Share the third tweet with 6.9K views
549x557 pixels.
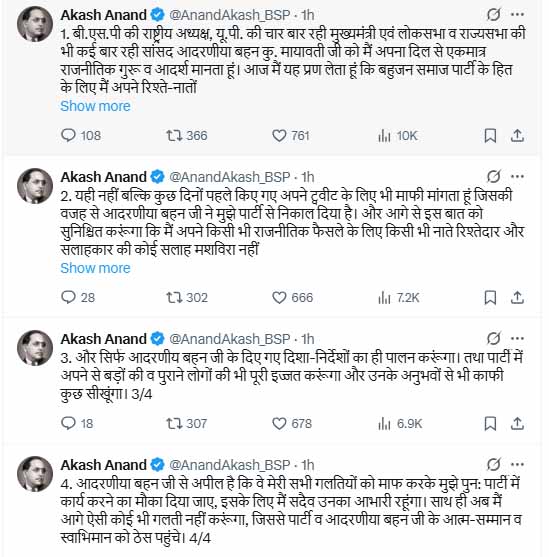[517, 423]
